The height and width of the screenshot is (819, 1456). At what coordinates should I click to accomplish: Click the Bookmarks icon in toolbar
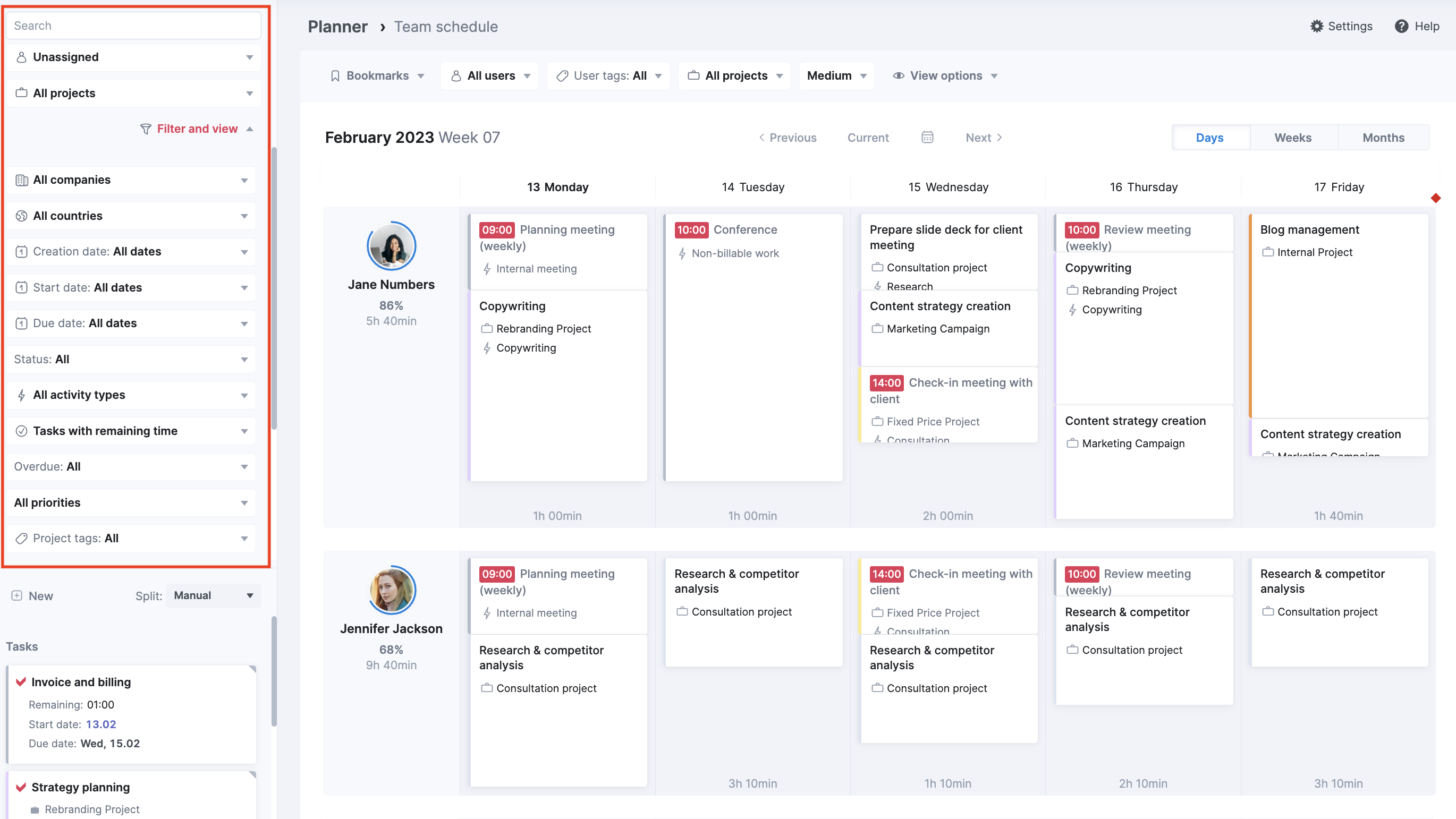(x=335, y=75)
